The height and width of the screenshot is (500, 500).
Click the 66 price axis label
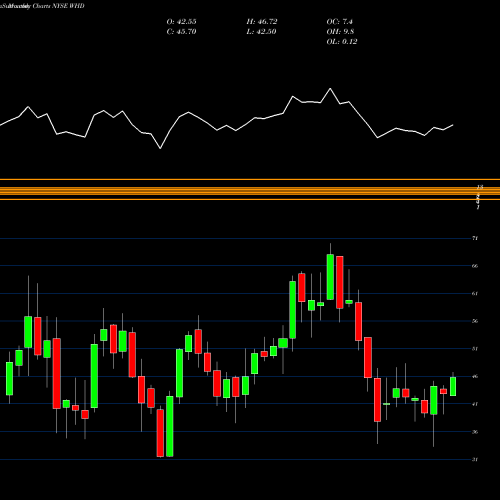[x=475, y=266]
